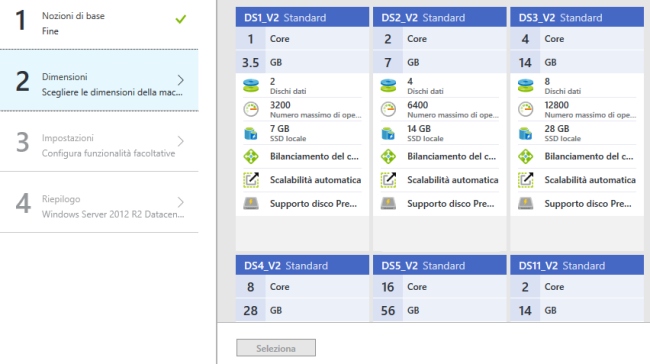Viewport: 650px width, 364px height.
Task: Click the 16 Core row in DS5_V2
Action: click(x=439, y=286)
